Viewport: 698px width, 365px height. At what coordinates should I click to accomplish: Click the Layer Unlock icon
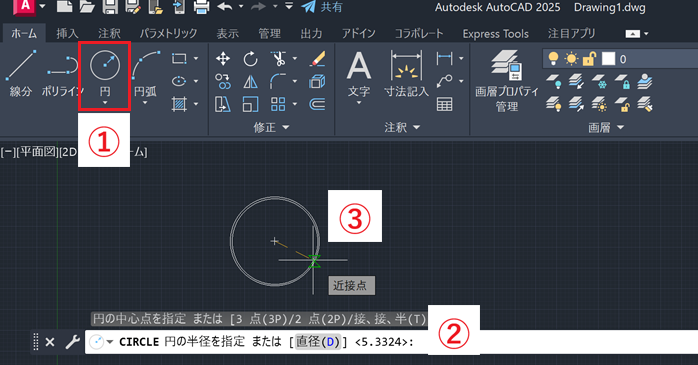point(622,104)
